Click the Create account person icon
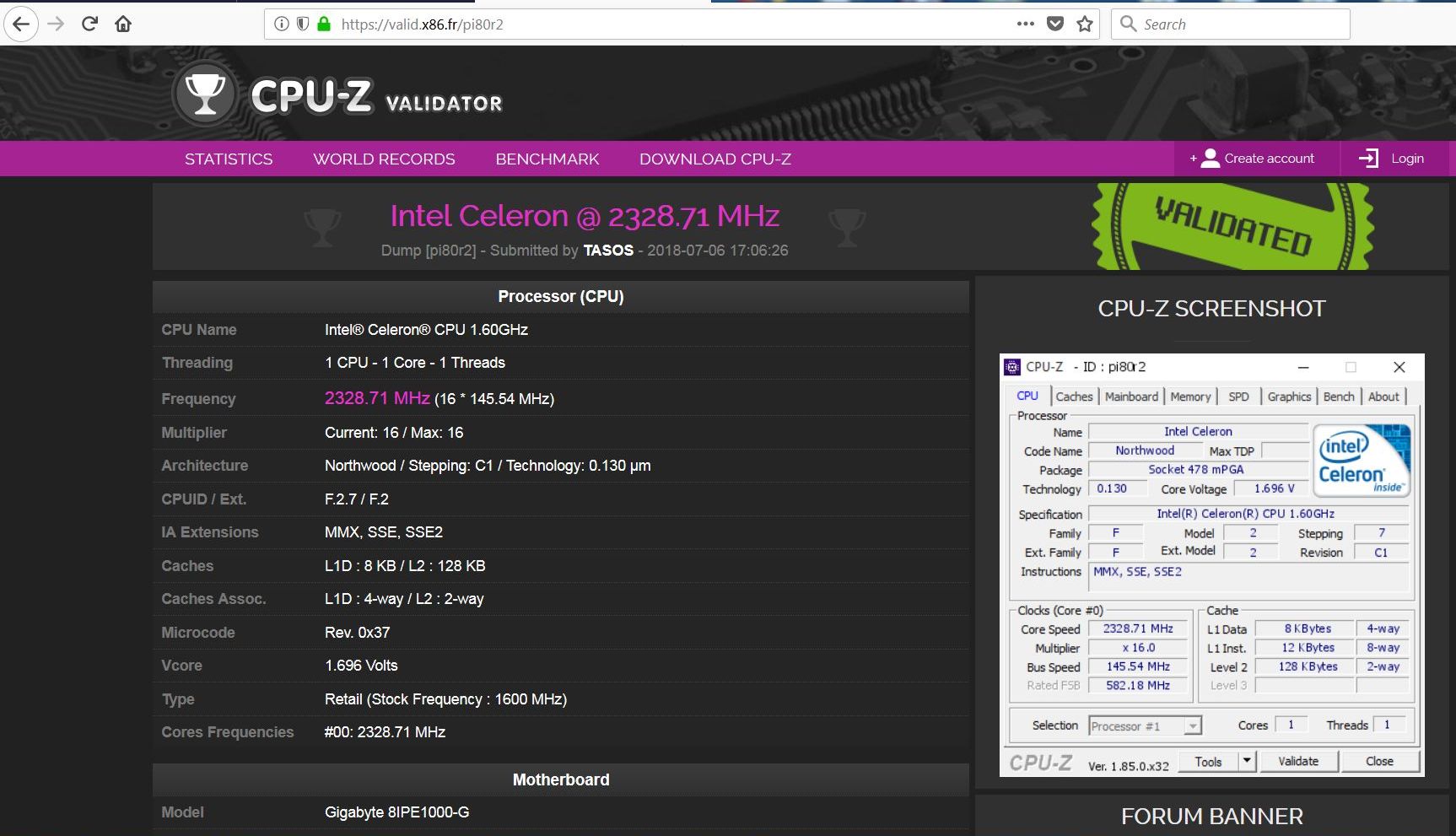The width and height of the screenshot is (1456, 836). [x=1210, y=159]
